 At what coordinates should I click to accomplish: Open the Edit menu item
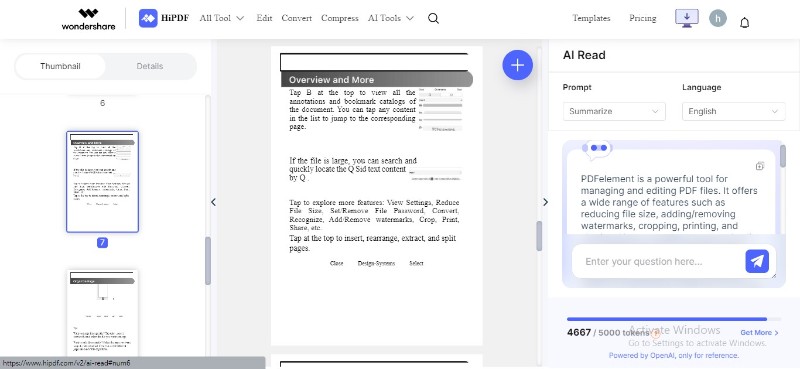click(264, 18)
